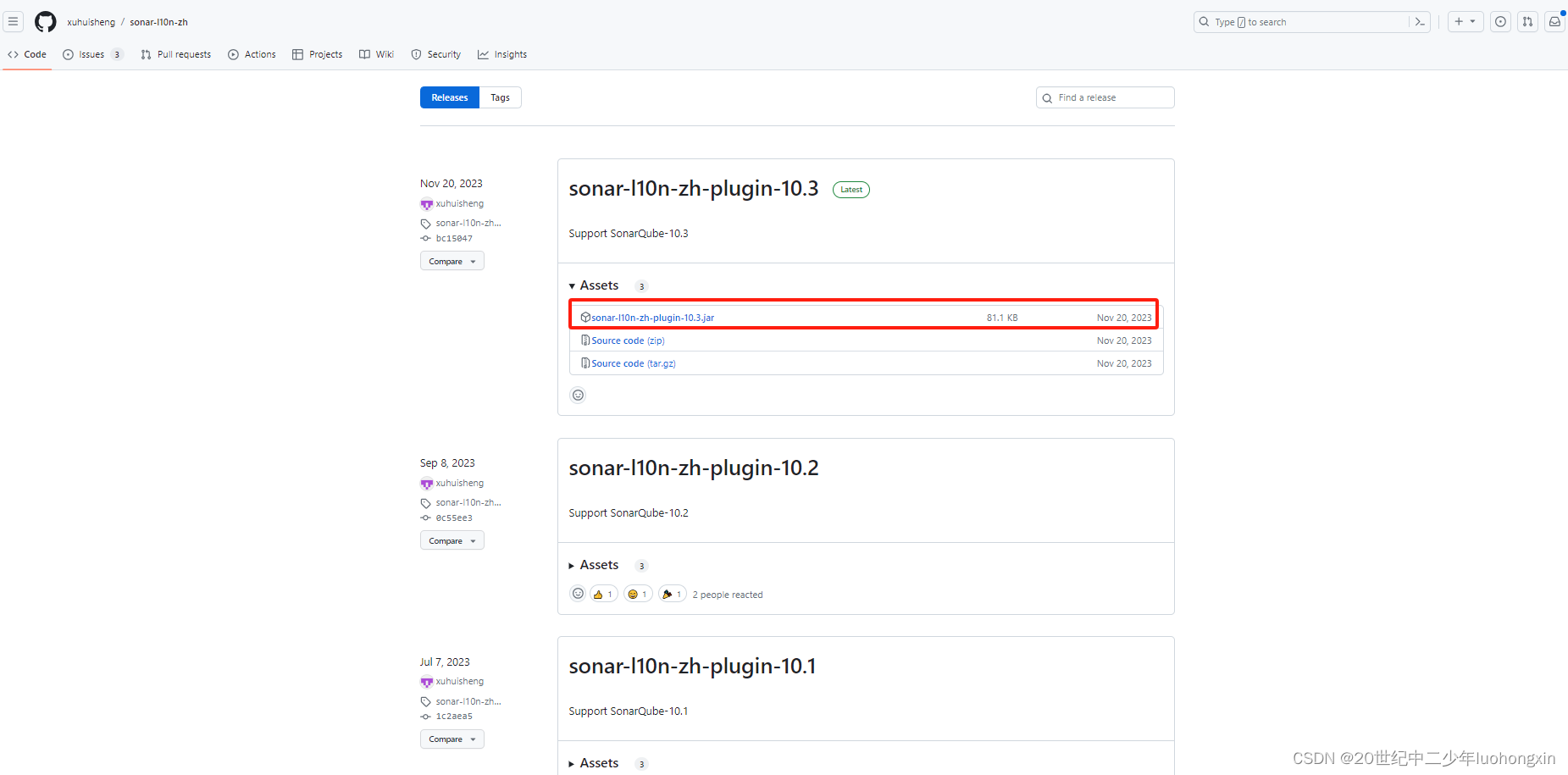Open the hamburger navigation menu

click(13, 21)
